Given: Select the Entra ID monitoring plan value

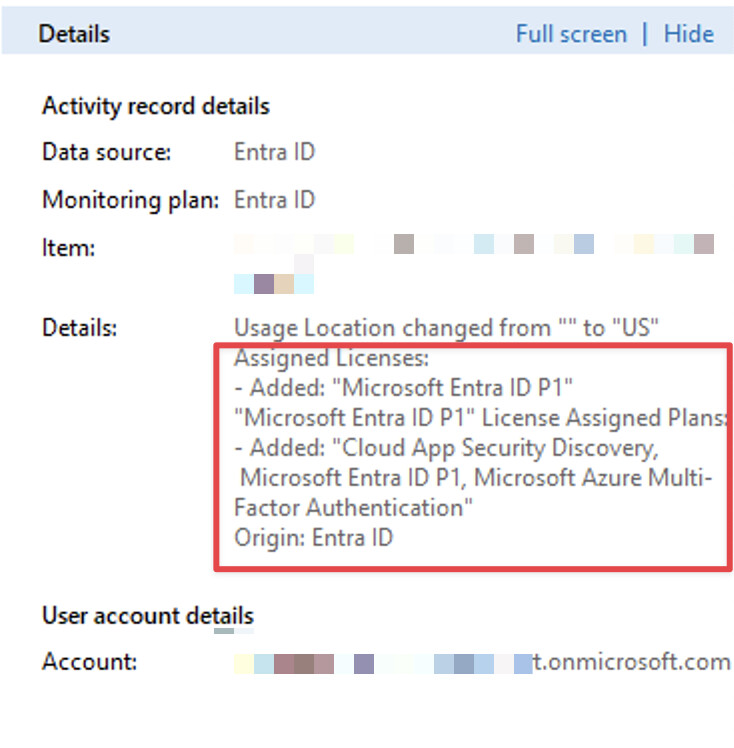Looking at the screenshot, I should coord(274,200).
